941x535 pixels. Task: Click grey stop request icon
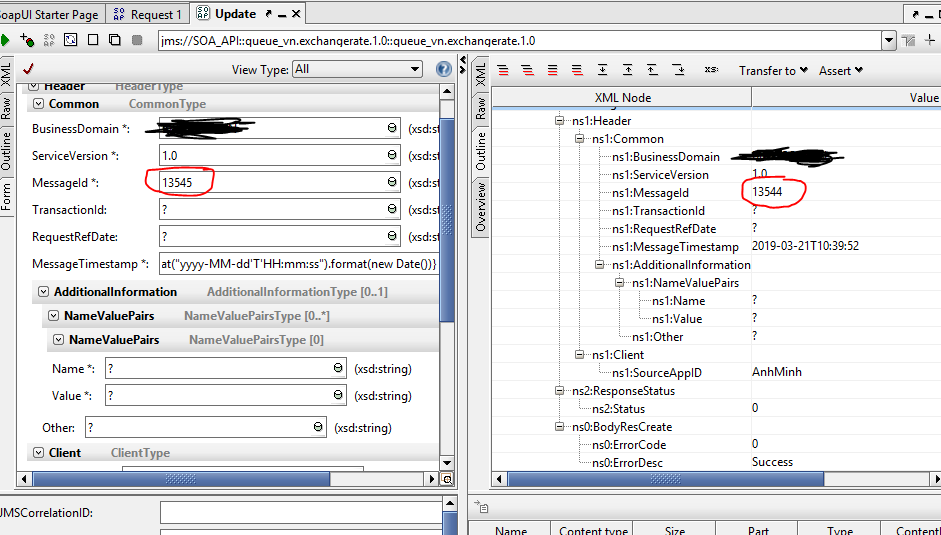point(137,40)
